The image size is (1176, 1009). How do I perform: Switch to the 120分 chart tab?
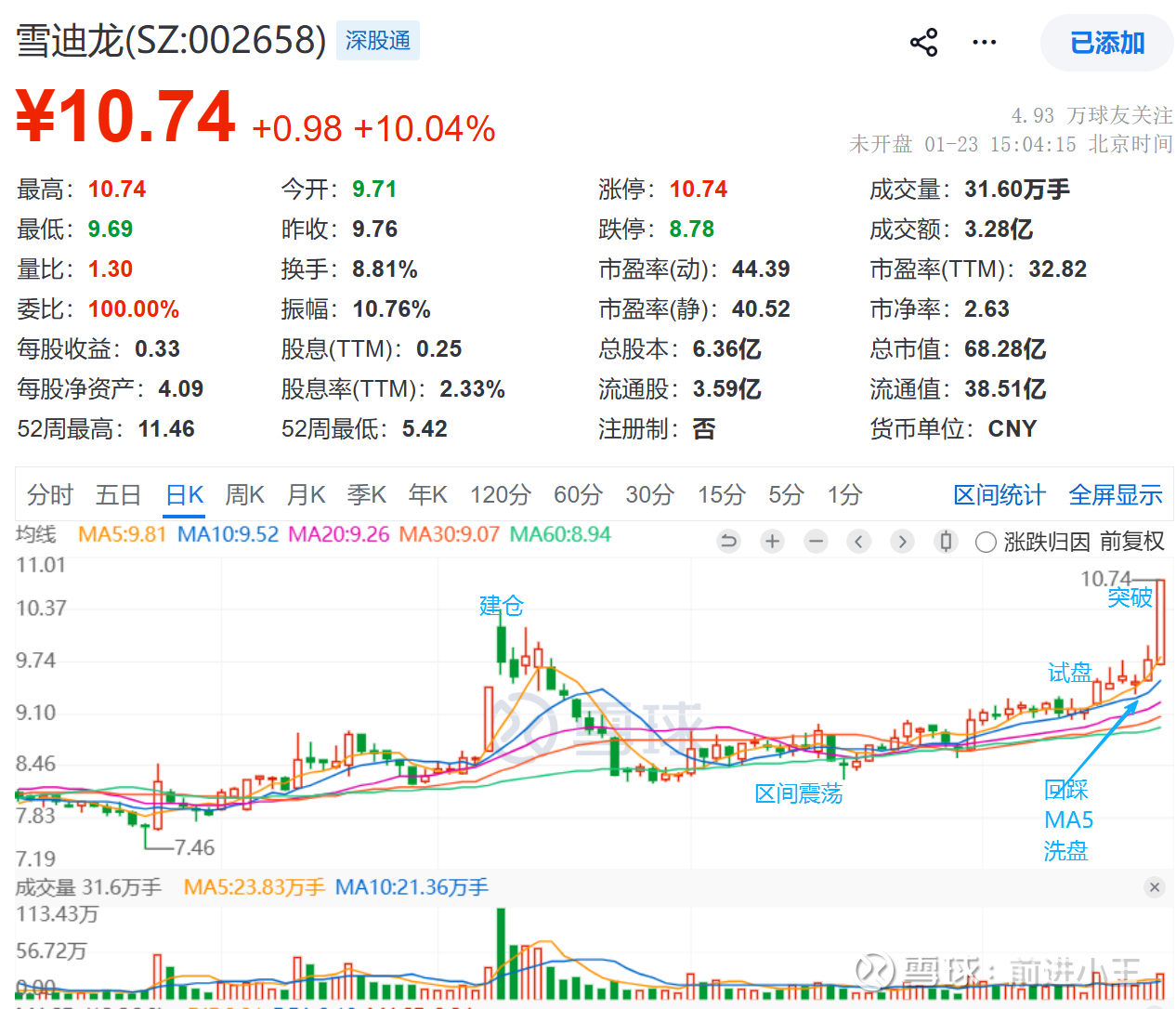coord(501,494)
